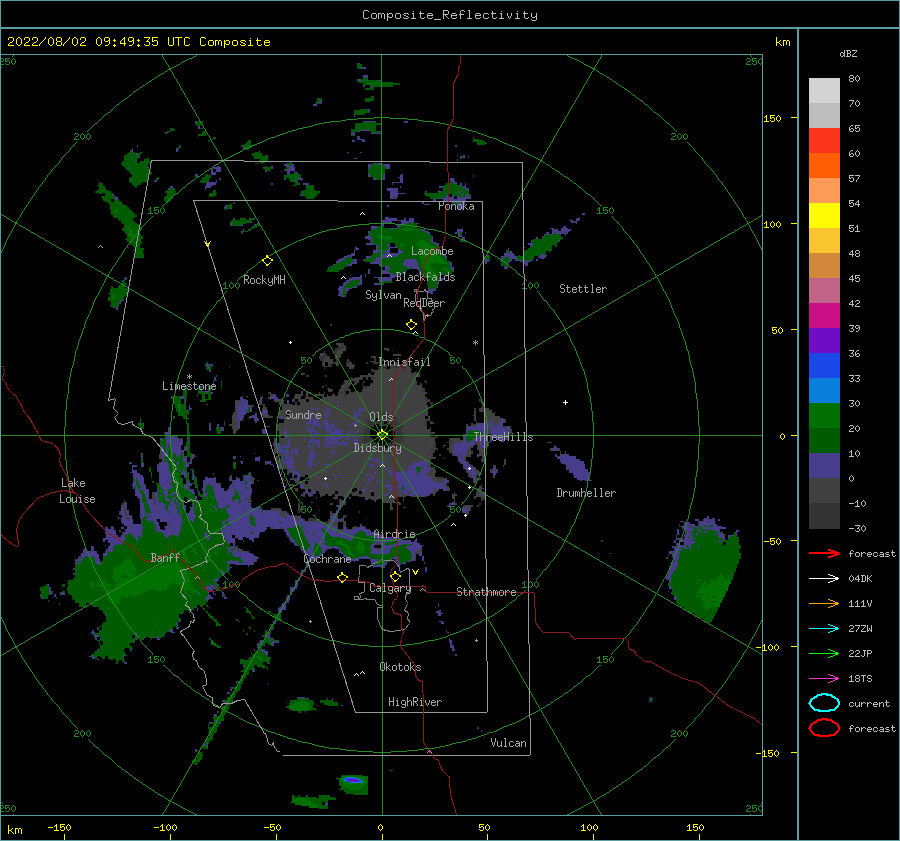Select yellow diamond marker below RedDeer
Viewport: 900px width, 841px height.
[x=411, y=325]
